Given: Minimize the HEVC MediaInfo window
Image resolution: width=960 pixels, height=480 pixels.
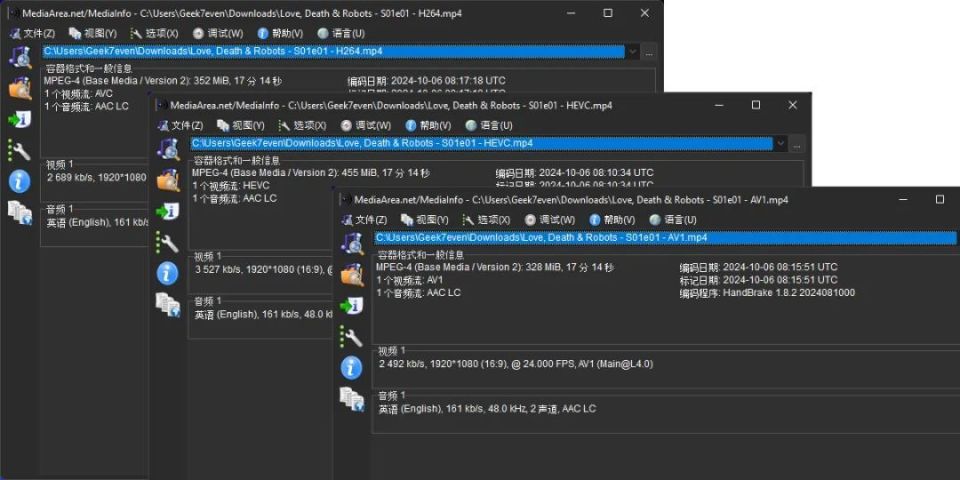Looking at the screenshot, I should [x=720, y=105].
